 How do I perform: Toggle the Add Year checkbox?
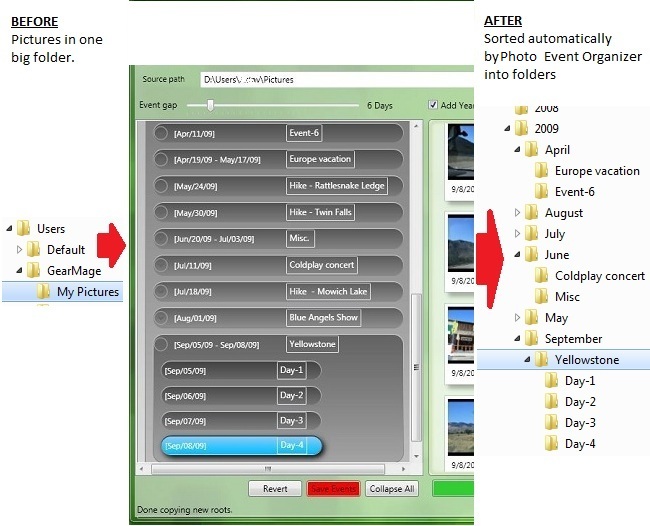click(433, 105)
